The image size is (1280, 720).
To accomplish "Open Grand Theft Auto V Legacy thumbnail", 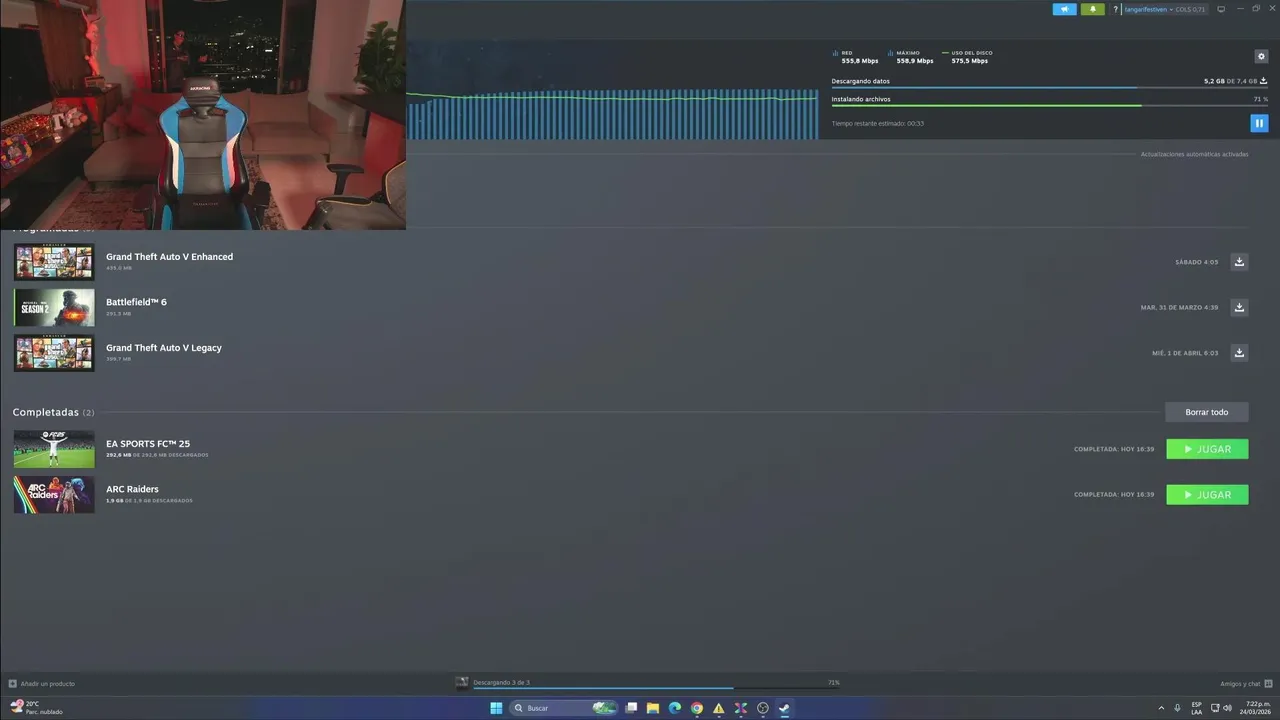I will [54, 353].
